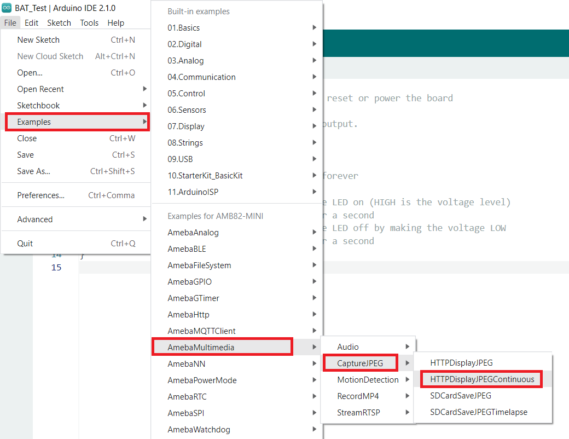Select the HTTPDisplayJPEG example
Image resolution: width=569 pixels, height=439 pixels.
[483, 363]
